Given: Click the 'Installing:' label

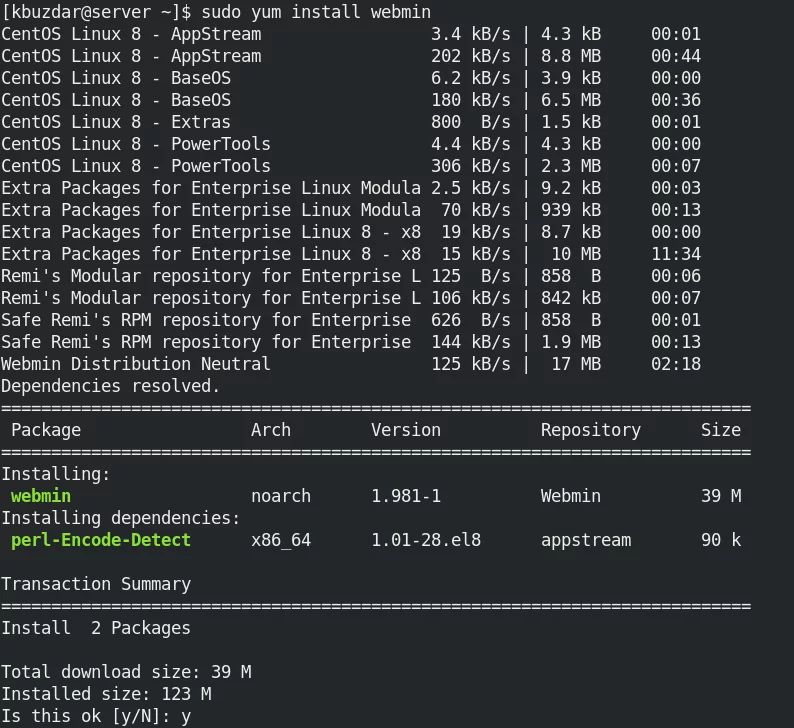Looking at the screenshot, I should pyautogui.click(x=56, y=474).
